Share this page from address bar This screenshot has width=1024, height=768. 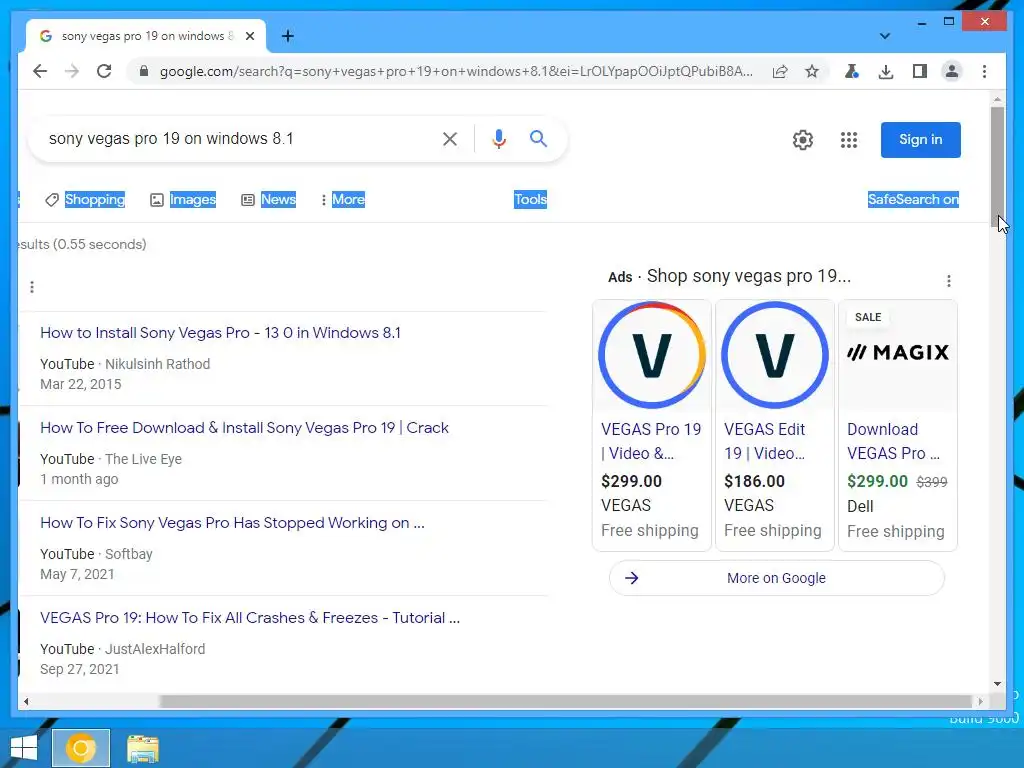tap(780, 71)
